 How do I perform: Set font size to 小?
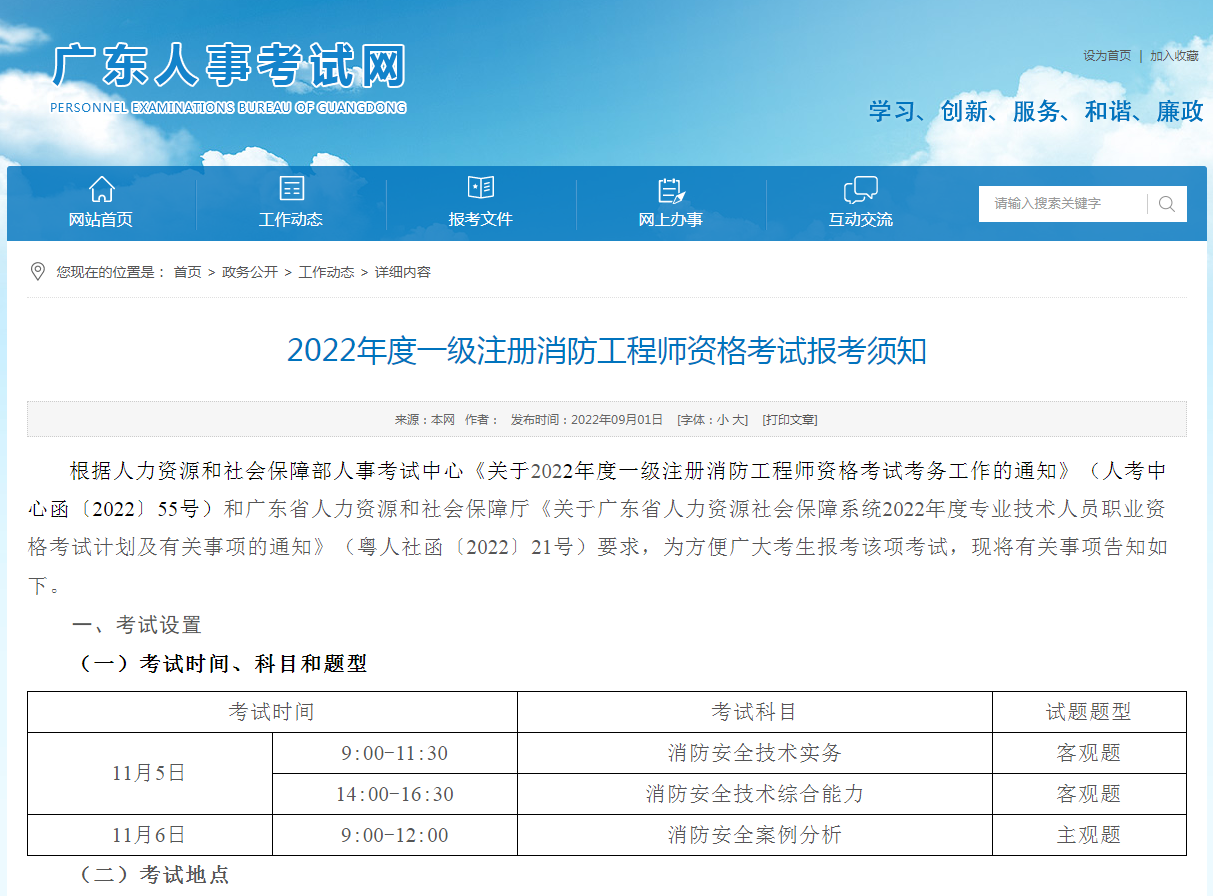[722, 420]
